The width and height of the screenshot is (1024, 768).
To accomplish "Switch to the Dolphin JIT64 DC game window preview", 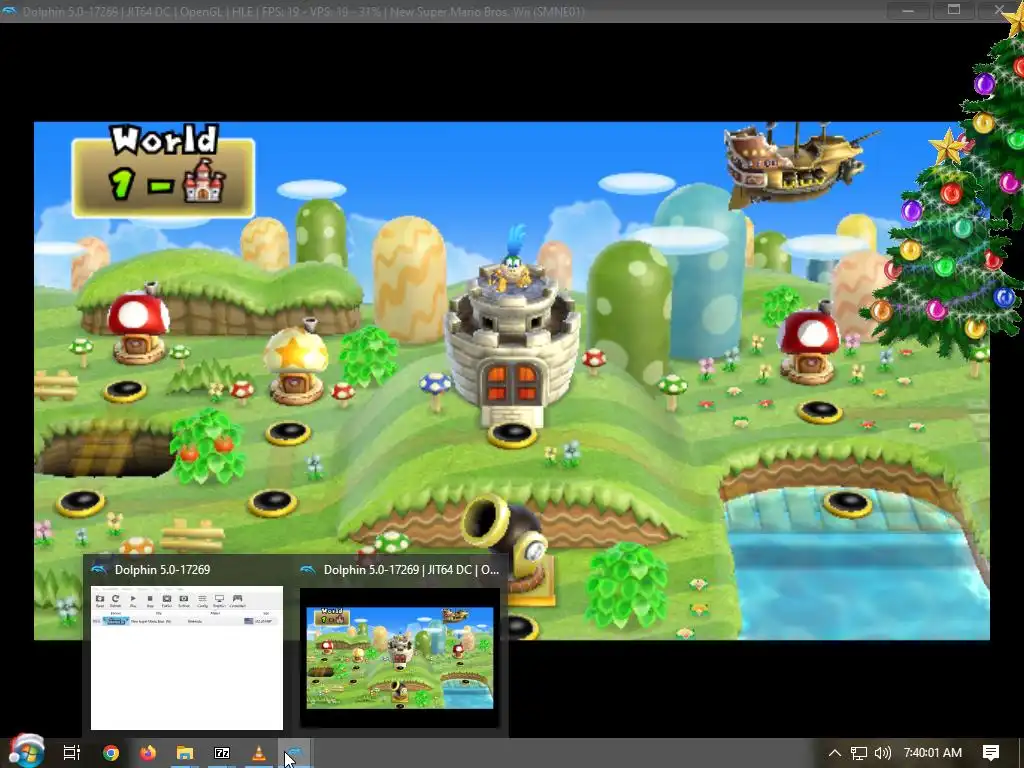I will [x=400, y=657].
